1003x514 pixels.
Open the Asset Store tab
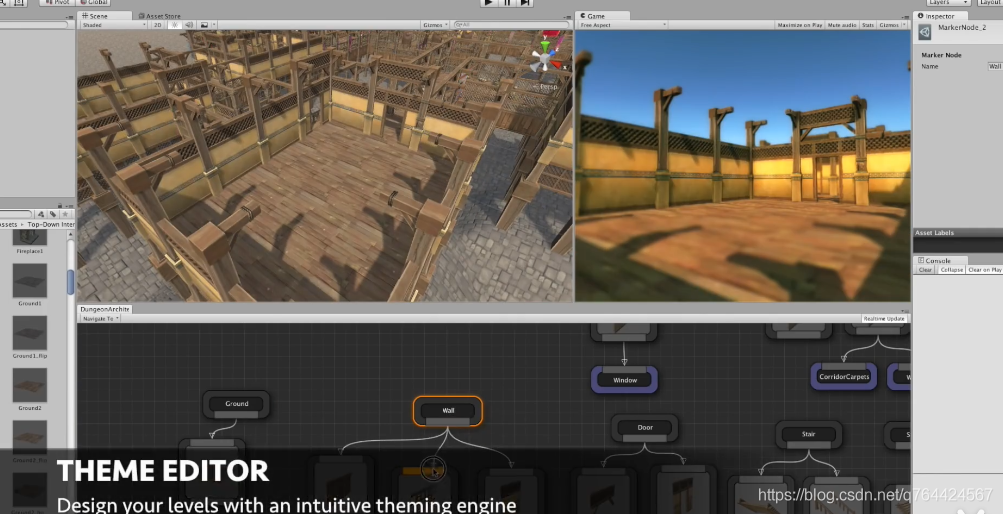click(159, 16)
